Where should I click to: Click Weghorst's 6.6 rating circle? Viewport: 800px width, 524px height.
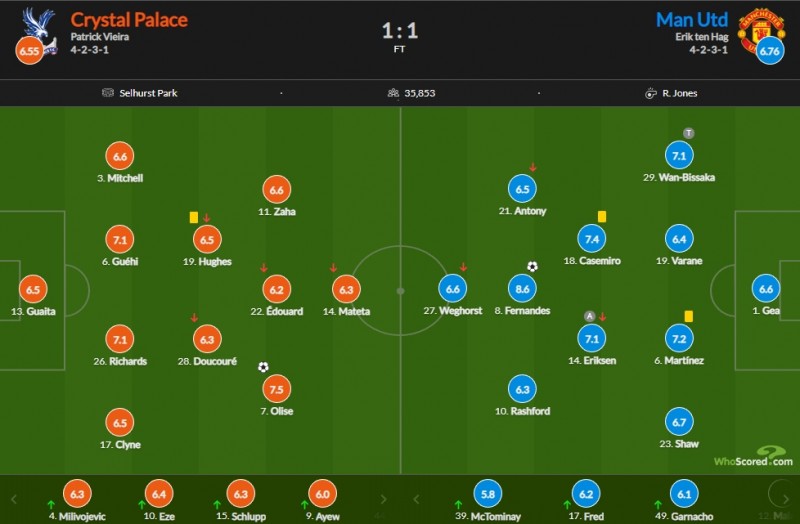click(x=453, y=289)
